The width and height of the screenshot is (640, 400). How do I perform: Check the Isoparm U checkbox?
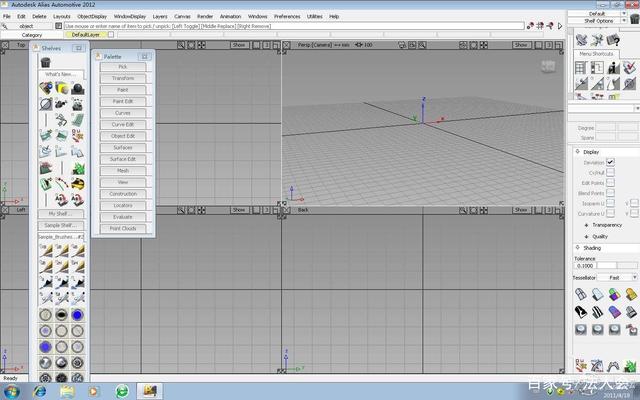click(610, 203)
